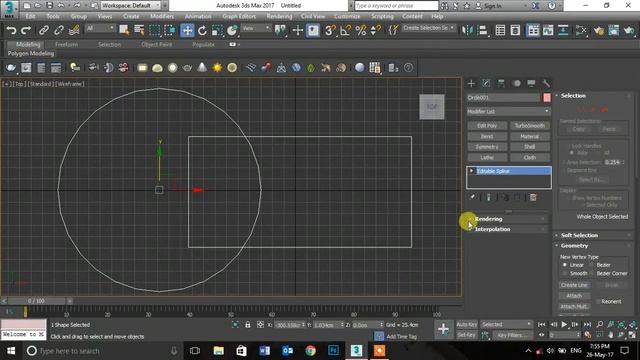Viewport: 640px width, 360px height.
Task: Click the time slider 0 / 100 handle
Action: click(x=36, y=301)
